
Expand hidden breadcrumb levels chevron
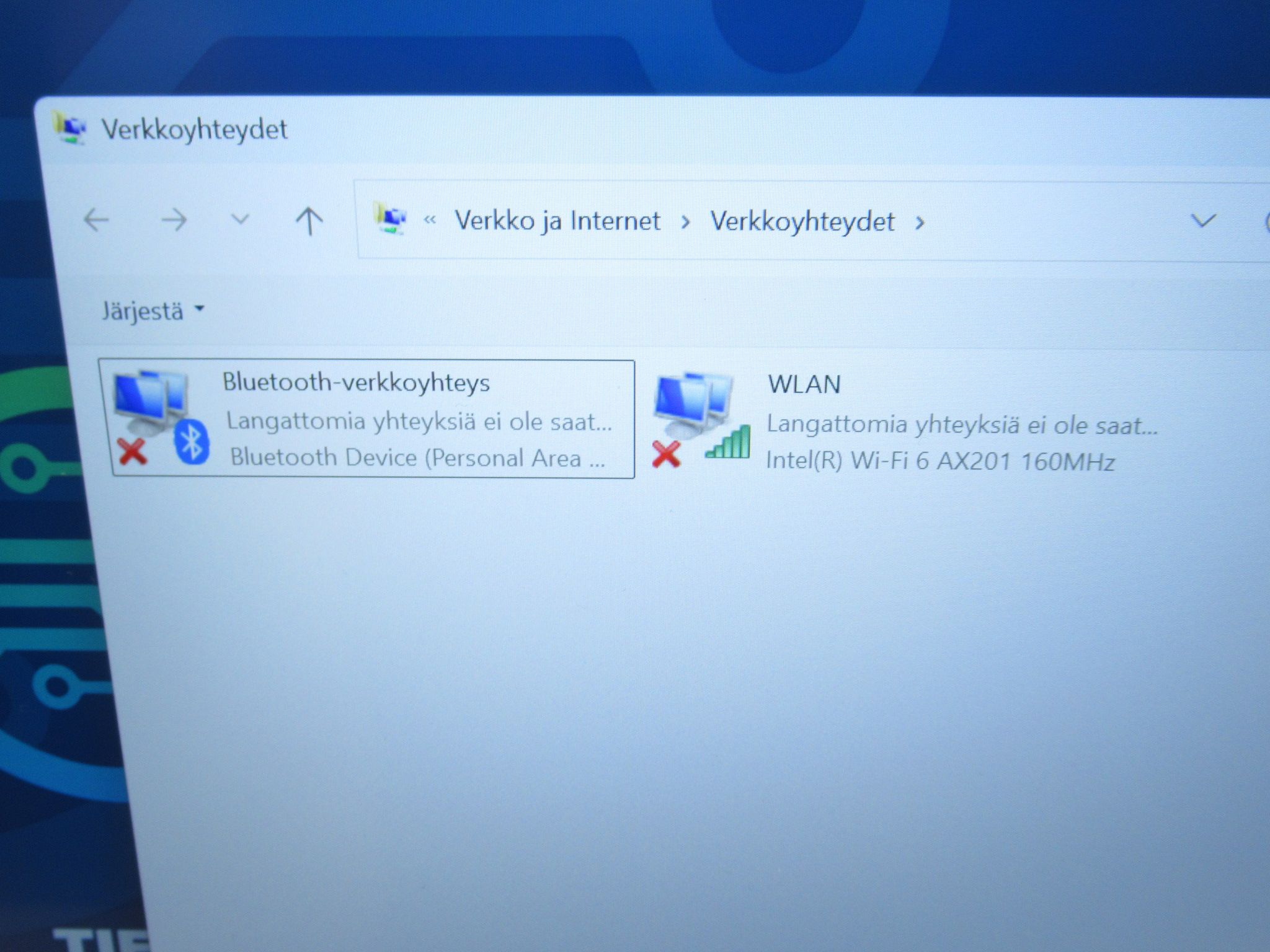click(x=430, y=219)
